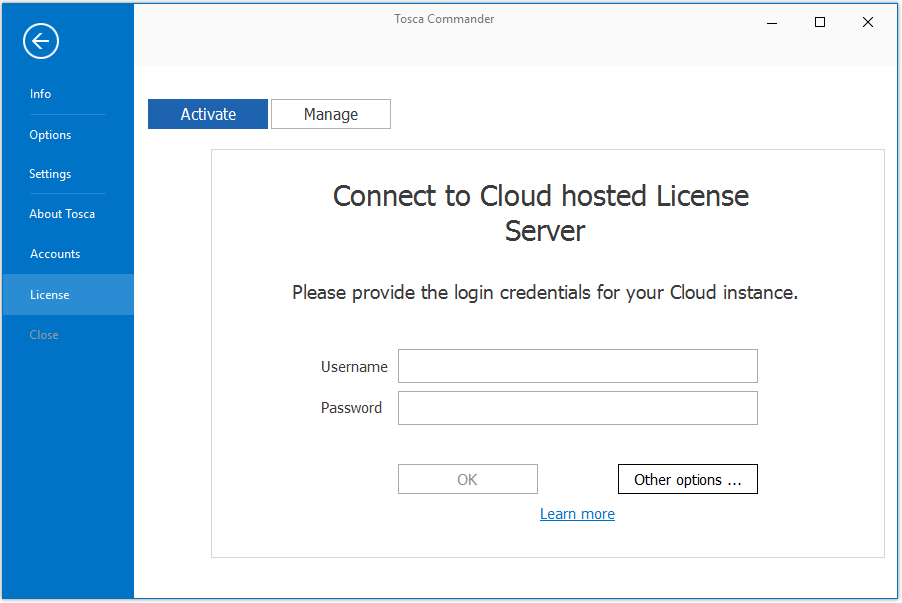Click the back arrow icon

click(x=41, y=41)
